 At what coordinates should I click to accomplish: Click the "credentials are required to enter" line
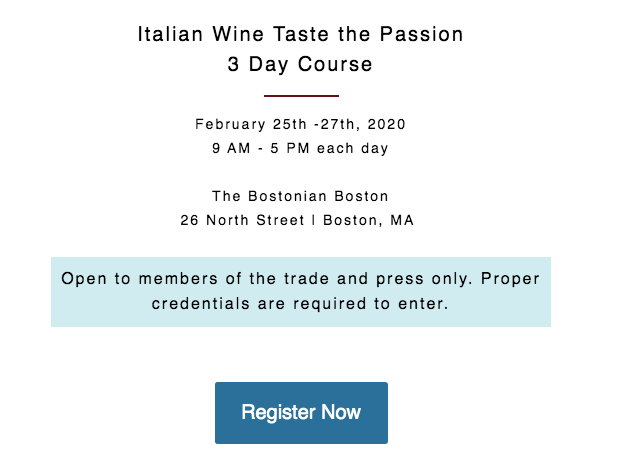tap(300, 303)
